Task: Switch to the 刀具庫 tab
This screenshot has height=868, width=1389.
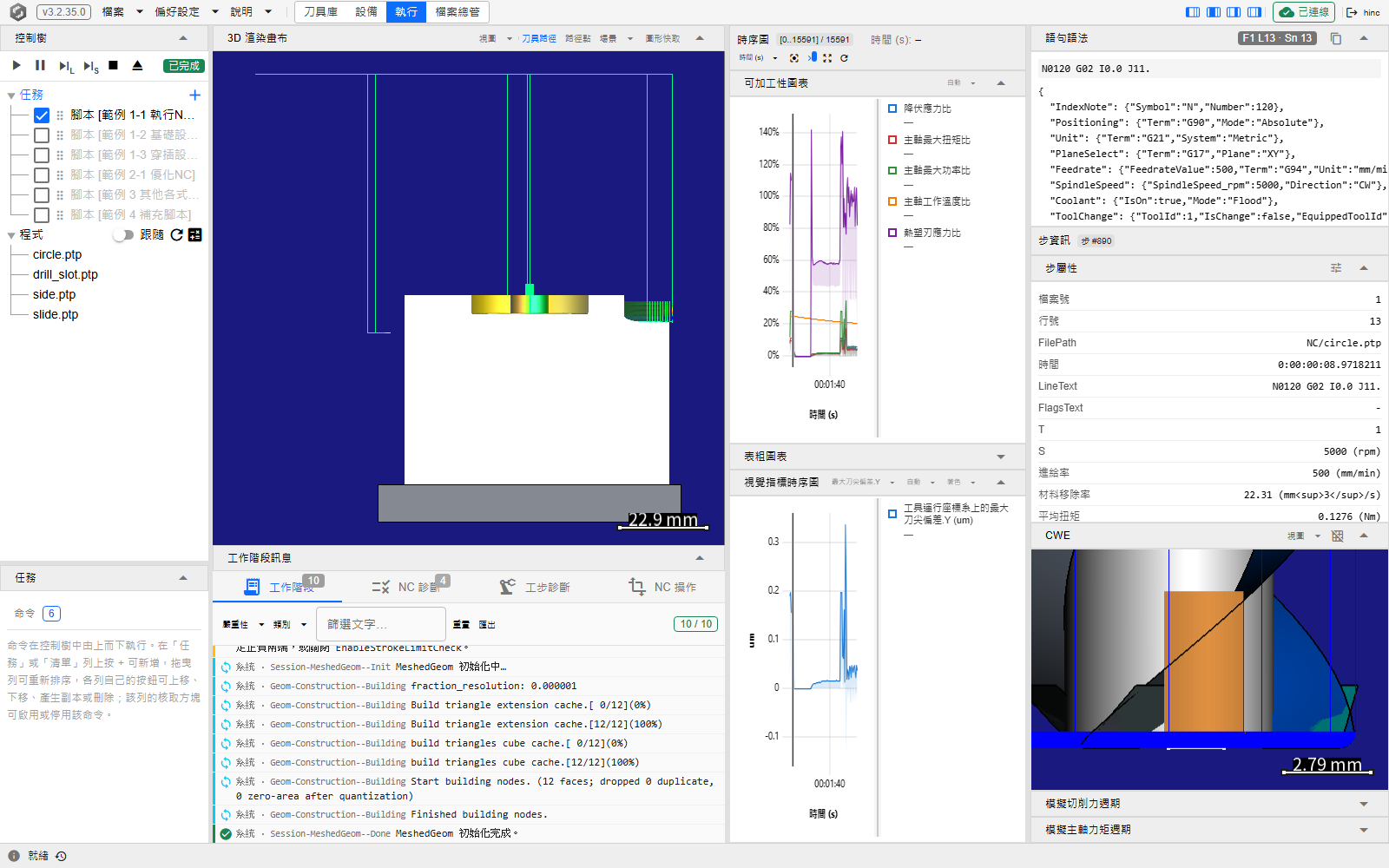Action: [320, 12]
